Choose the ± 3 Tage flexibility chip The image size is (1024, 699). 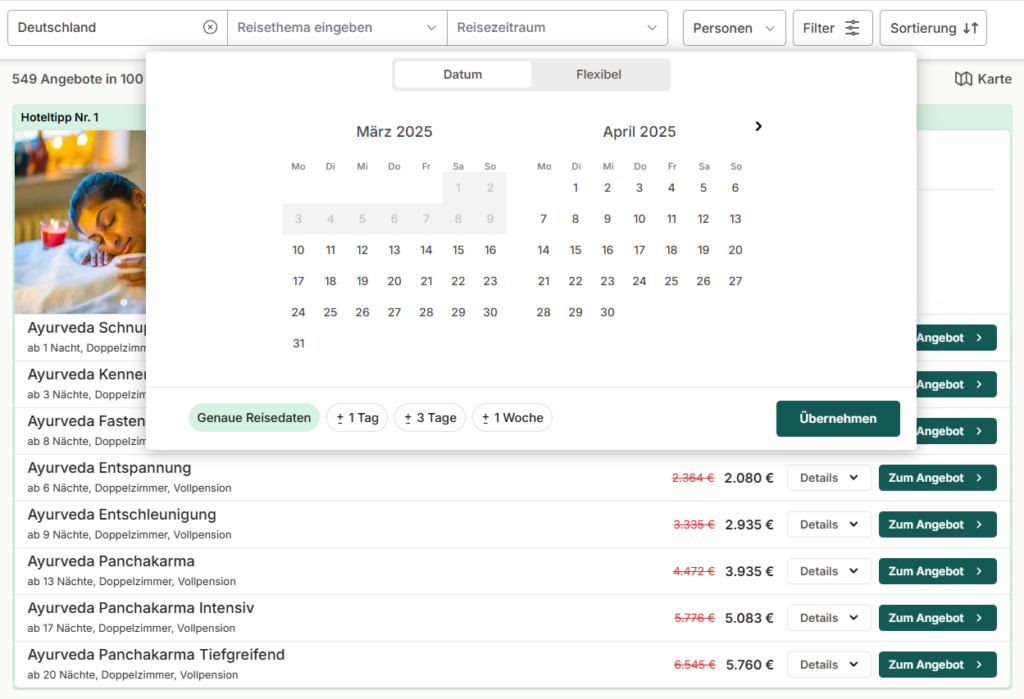(430, 418)
